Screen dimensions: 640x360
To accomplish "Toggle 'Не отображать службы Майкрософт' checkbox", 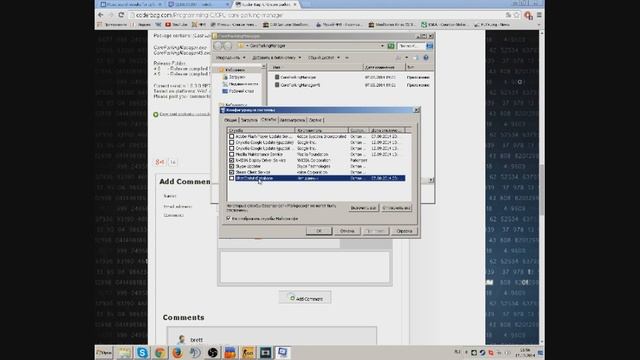I will [x=229, y=219].
